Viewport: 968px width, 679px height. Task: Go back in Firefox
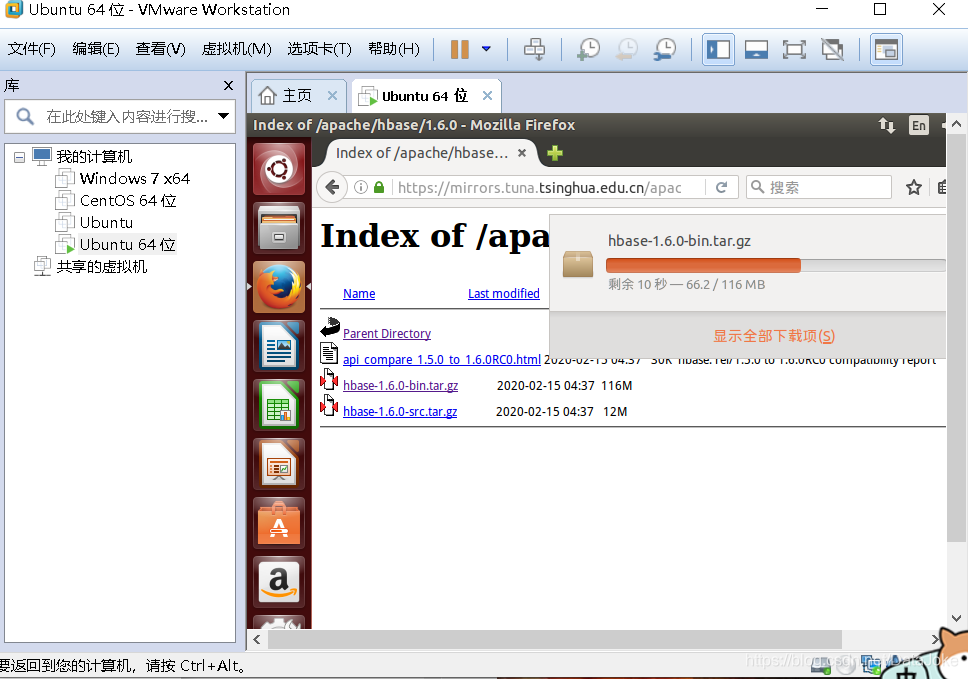coord(332,187)
